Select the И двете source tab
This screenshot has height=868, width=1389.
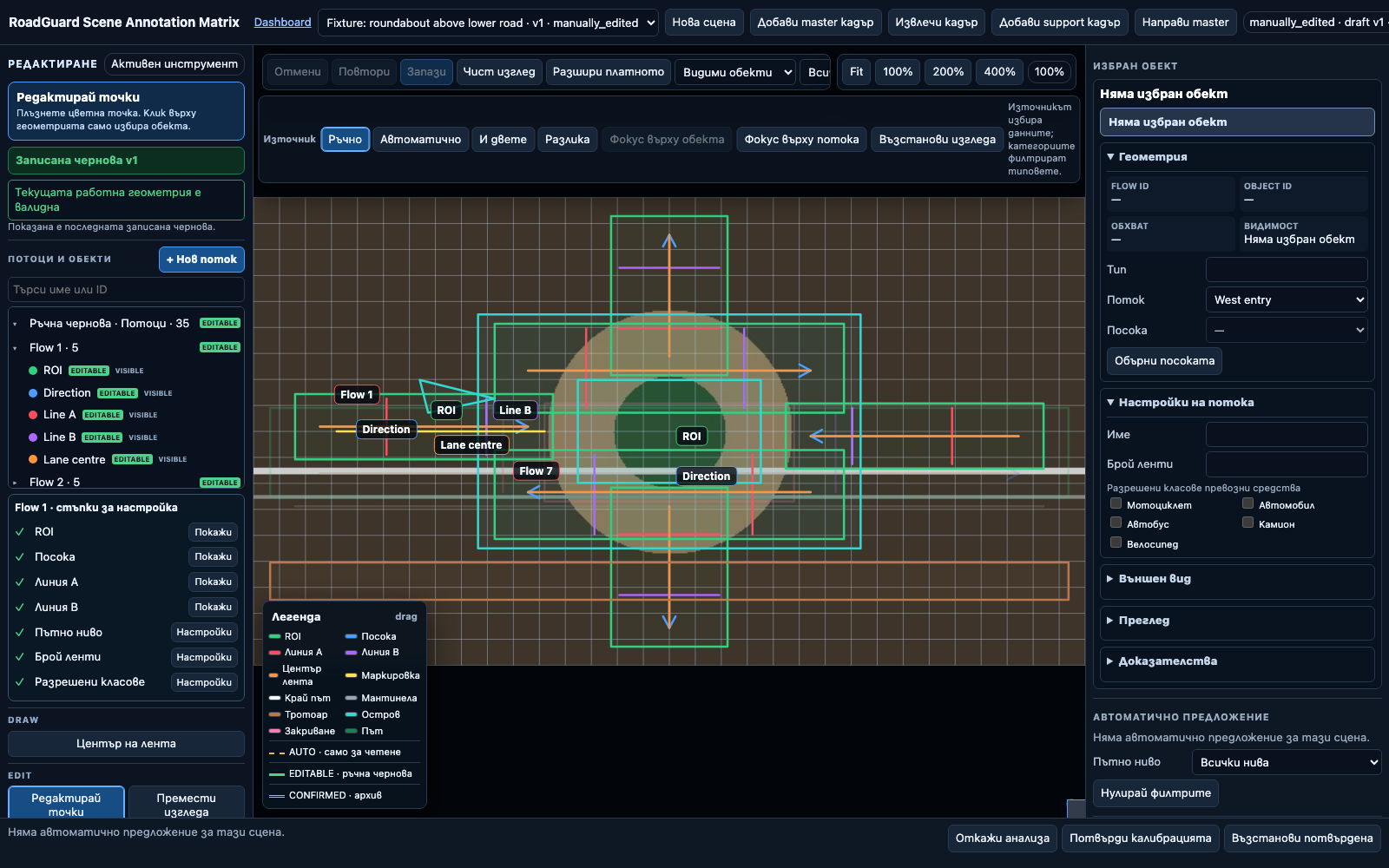click(503, 140)
